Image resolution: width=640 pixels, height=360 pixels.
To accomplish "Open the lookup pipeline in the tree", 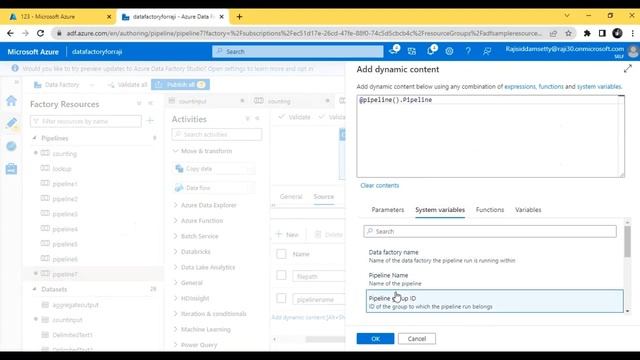I will [x=62, y=169].
